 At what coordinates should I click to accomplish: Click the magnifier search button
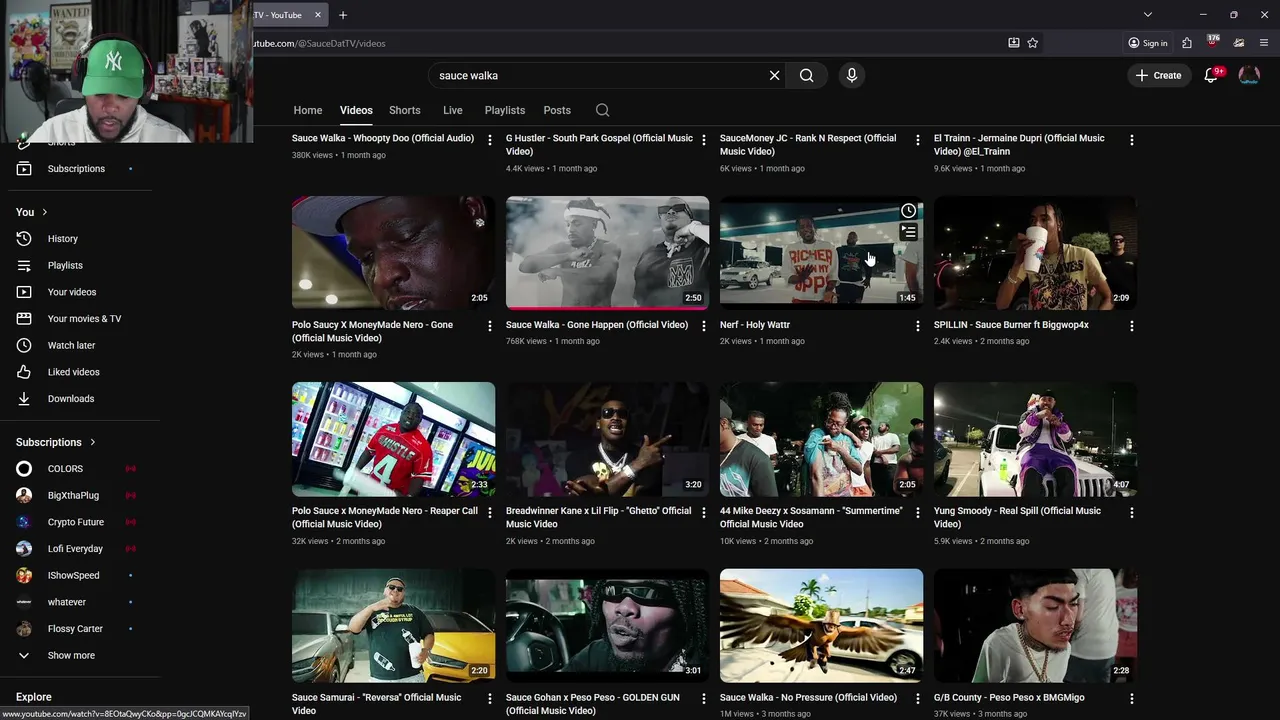(x=806, y=75)
